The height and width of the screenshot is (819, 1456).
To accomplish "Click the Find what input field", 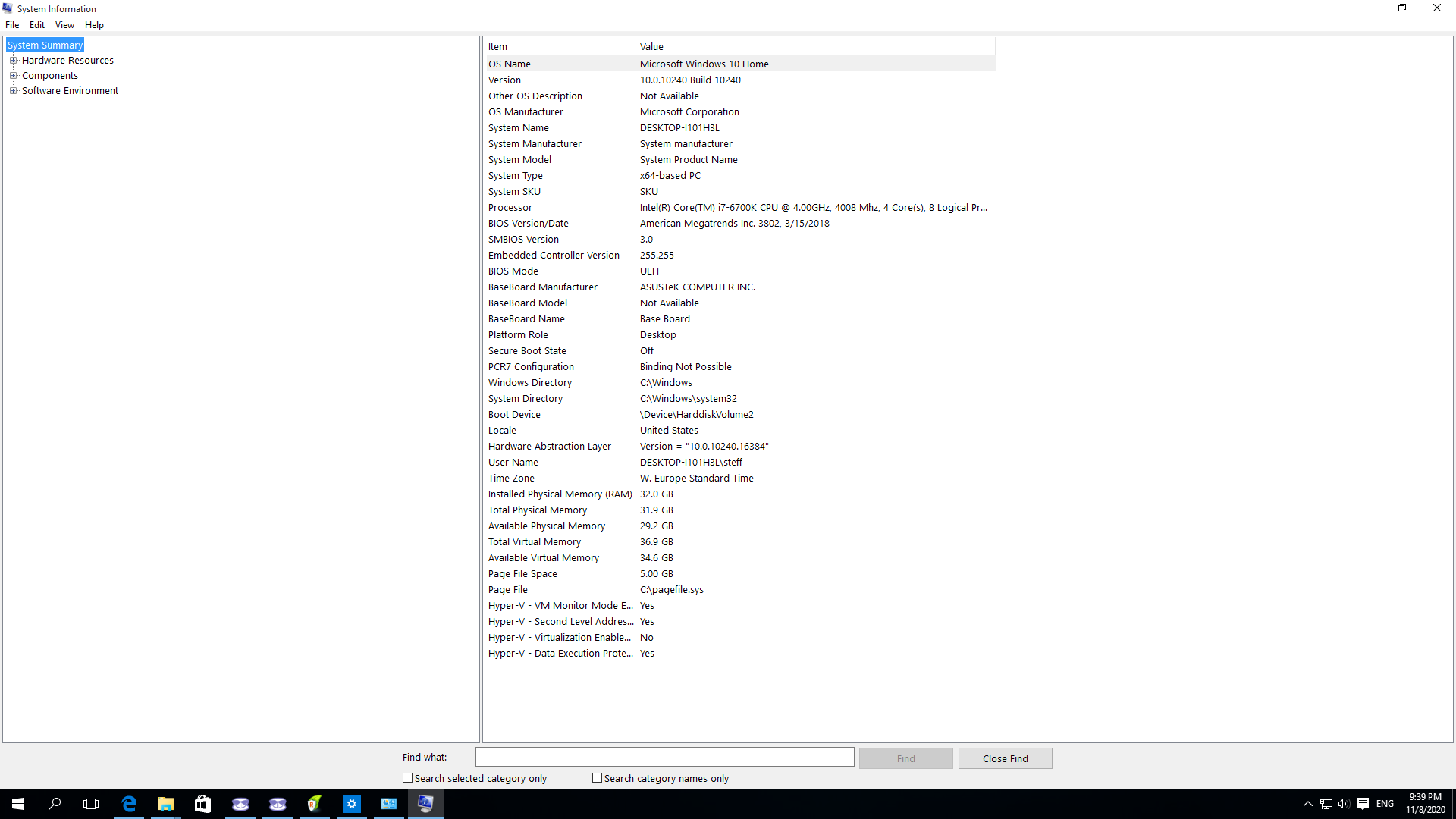I will (x=665, y=757).
